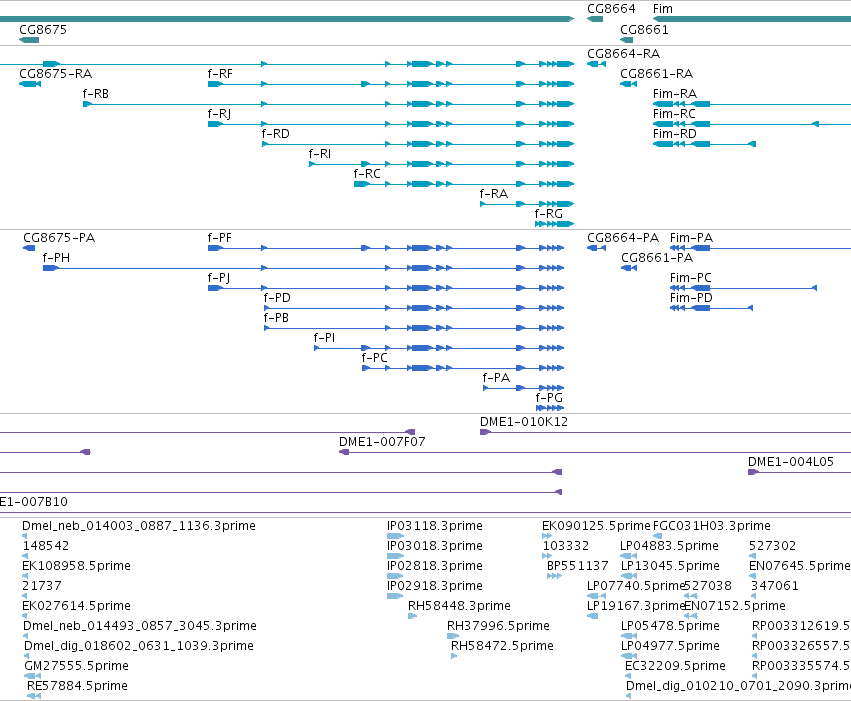This screenshot has height=701, width=851.
Task: Select feature 527302
Action: click(772, 546)
